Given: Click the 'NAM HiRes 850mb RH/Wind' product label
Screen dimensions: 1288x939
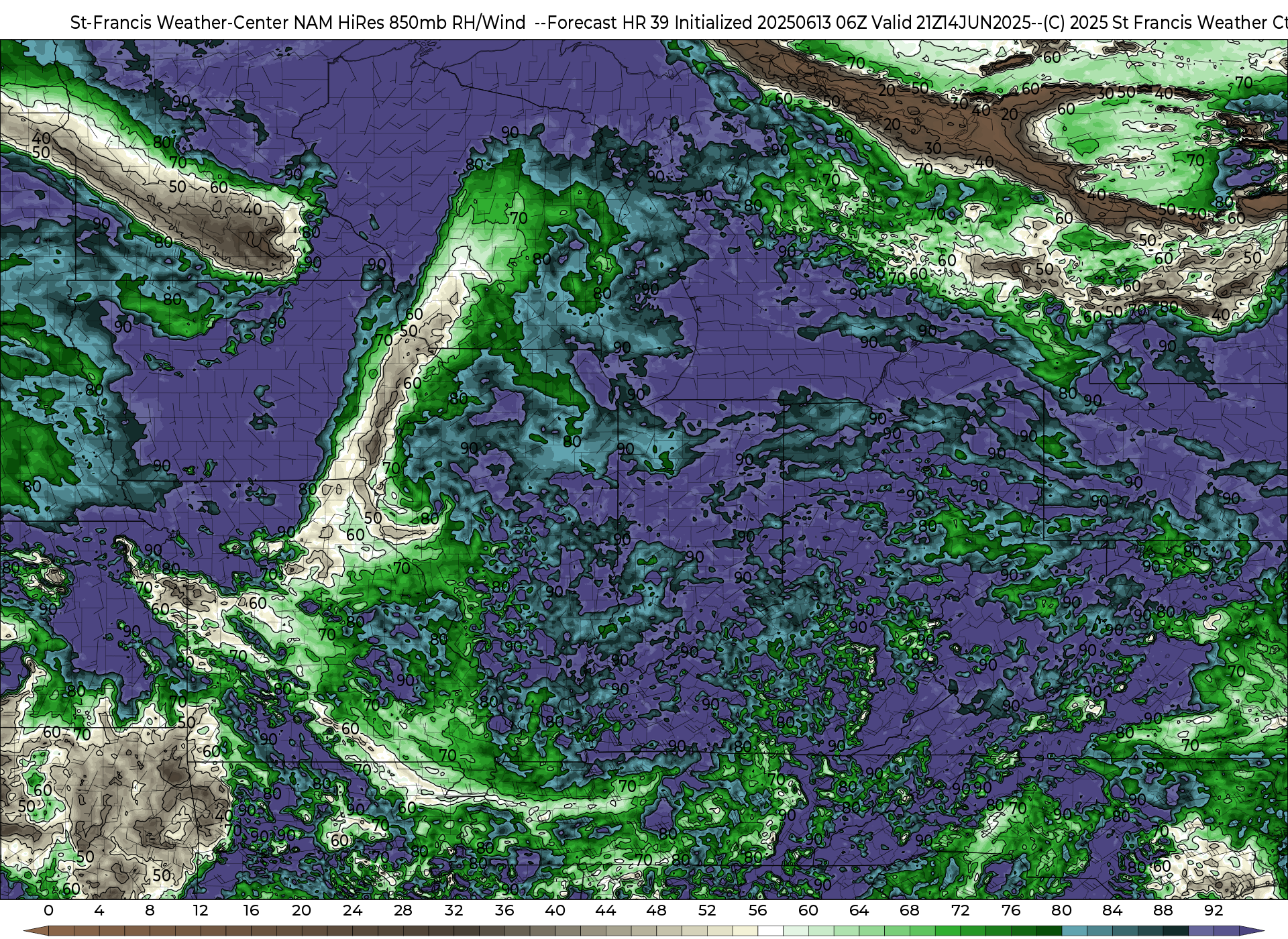Looking at the screenshot, I should (x=410, y=23).
